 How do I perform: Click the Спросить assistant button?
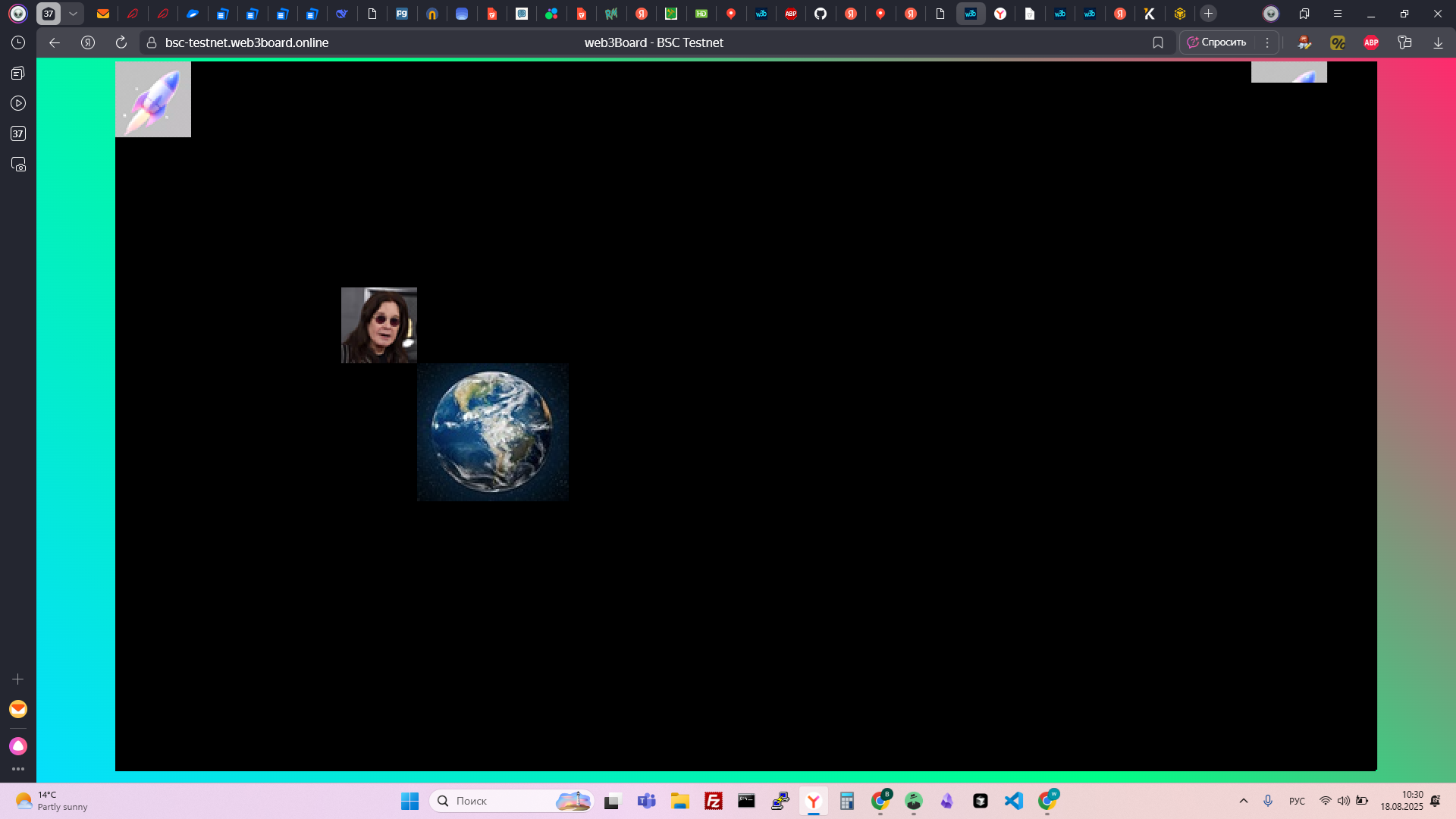pos(1217,42)
